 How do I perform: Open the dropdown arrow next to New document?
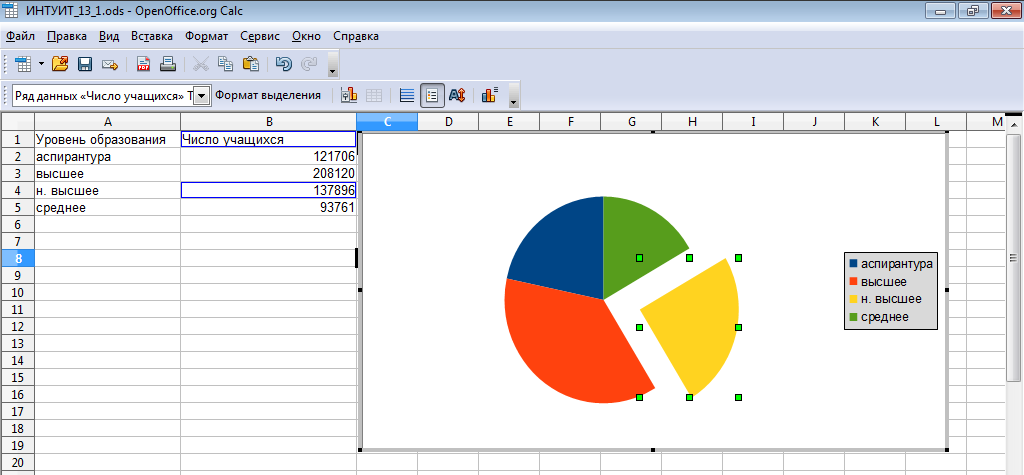pyautogui.click(x=41, y=64)
